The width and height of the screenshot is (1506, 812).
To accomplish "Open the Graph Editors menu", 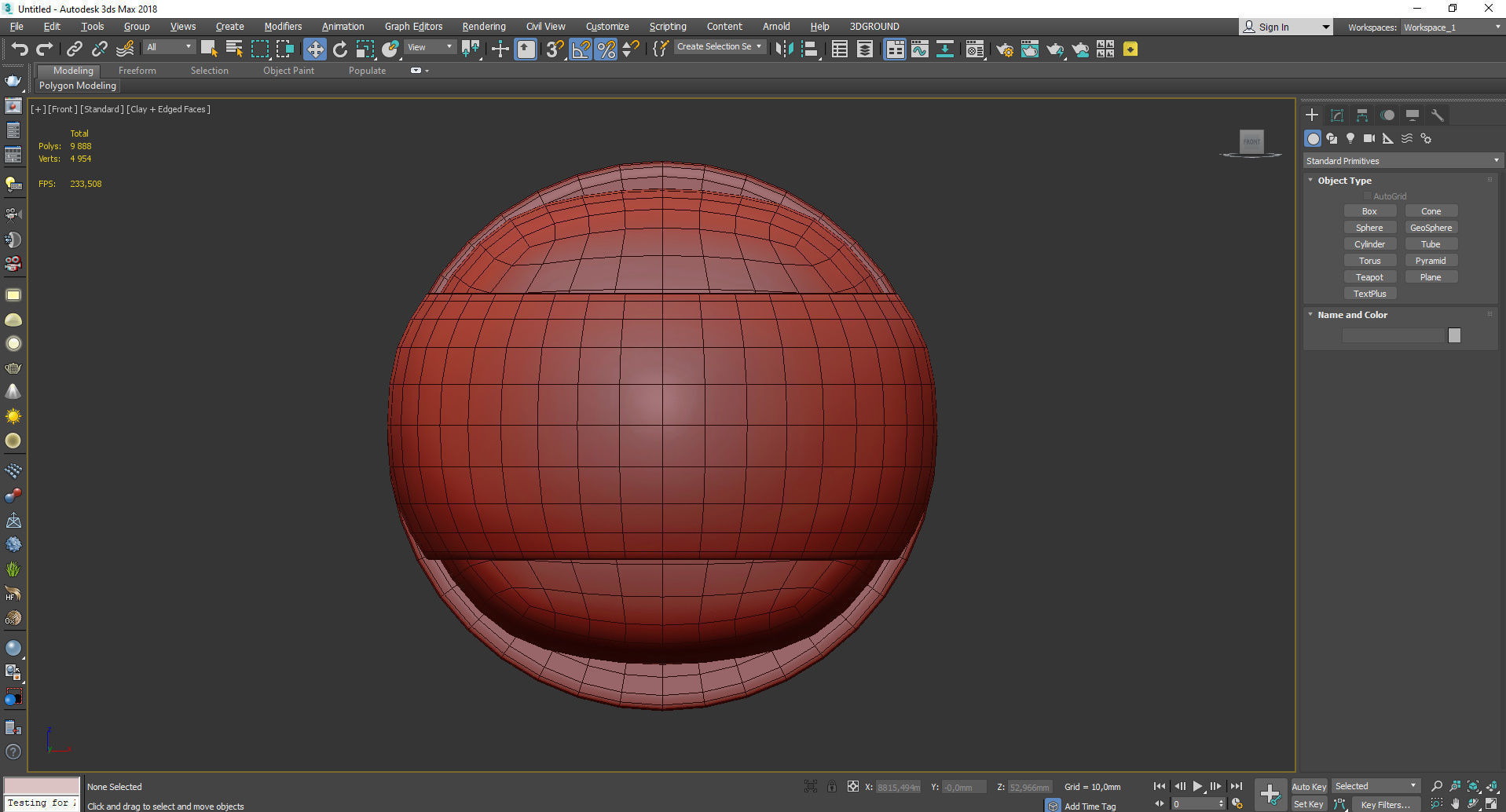I will click(414, 27).
